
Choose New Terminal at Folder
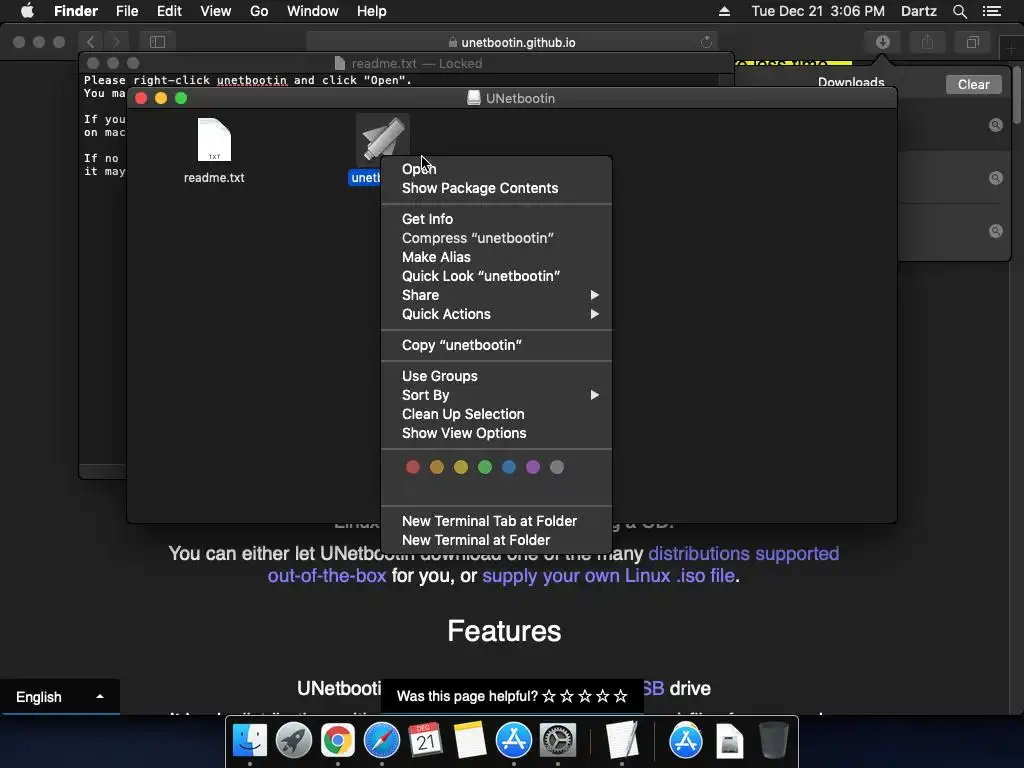(x=496, y=540)
